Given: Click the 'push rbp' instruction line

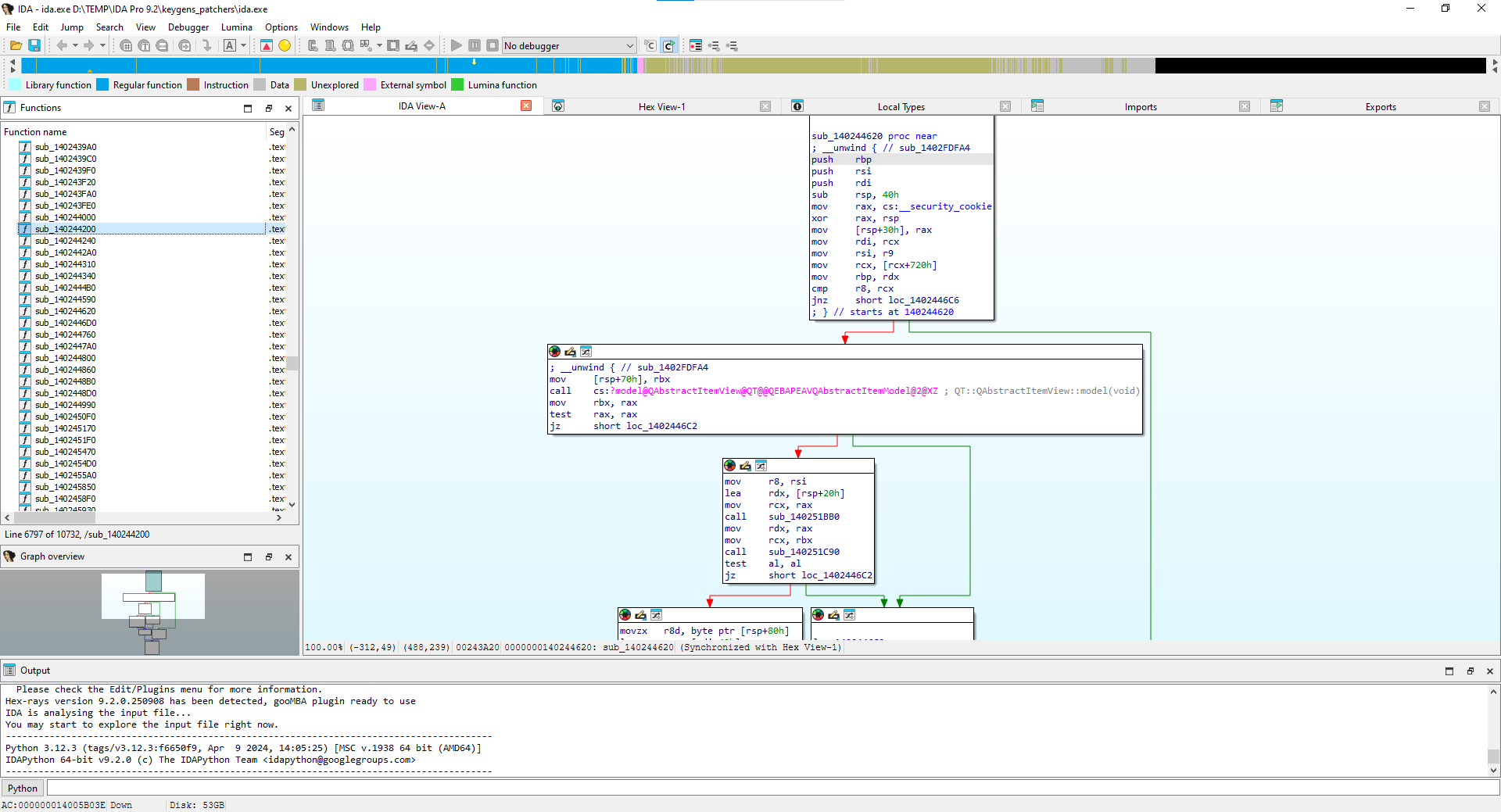Looking at the screenshot, I should pos(901,159).
